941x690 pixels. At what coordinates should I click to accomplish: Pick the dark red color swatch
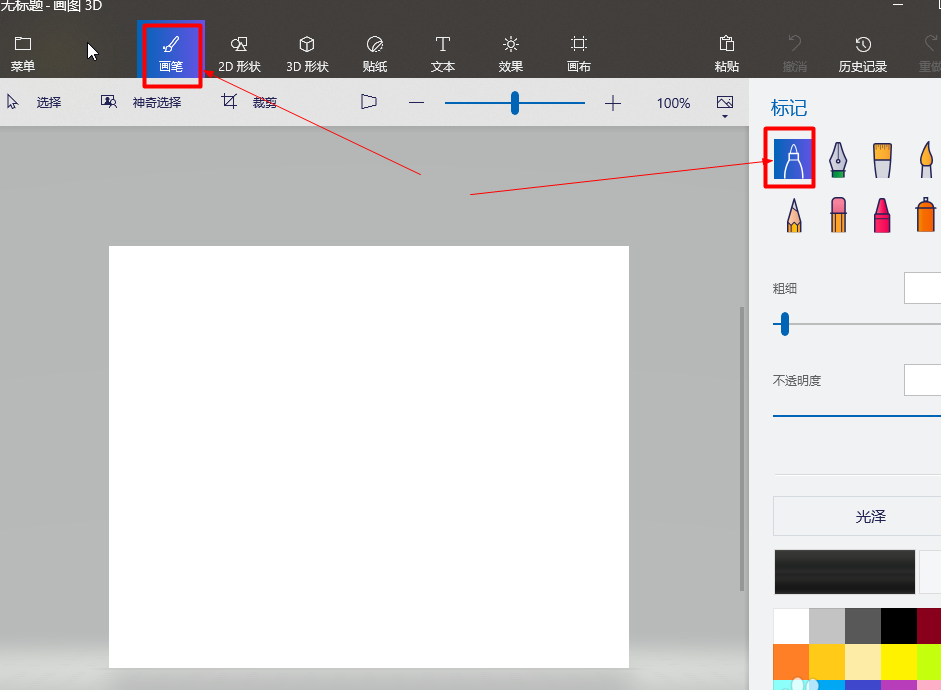pyautogui.click(x=929, y=626)
